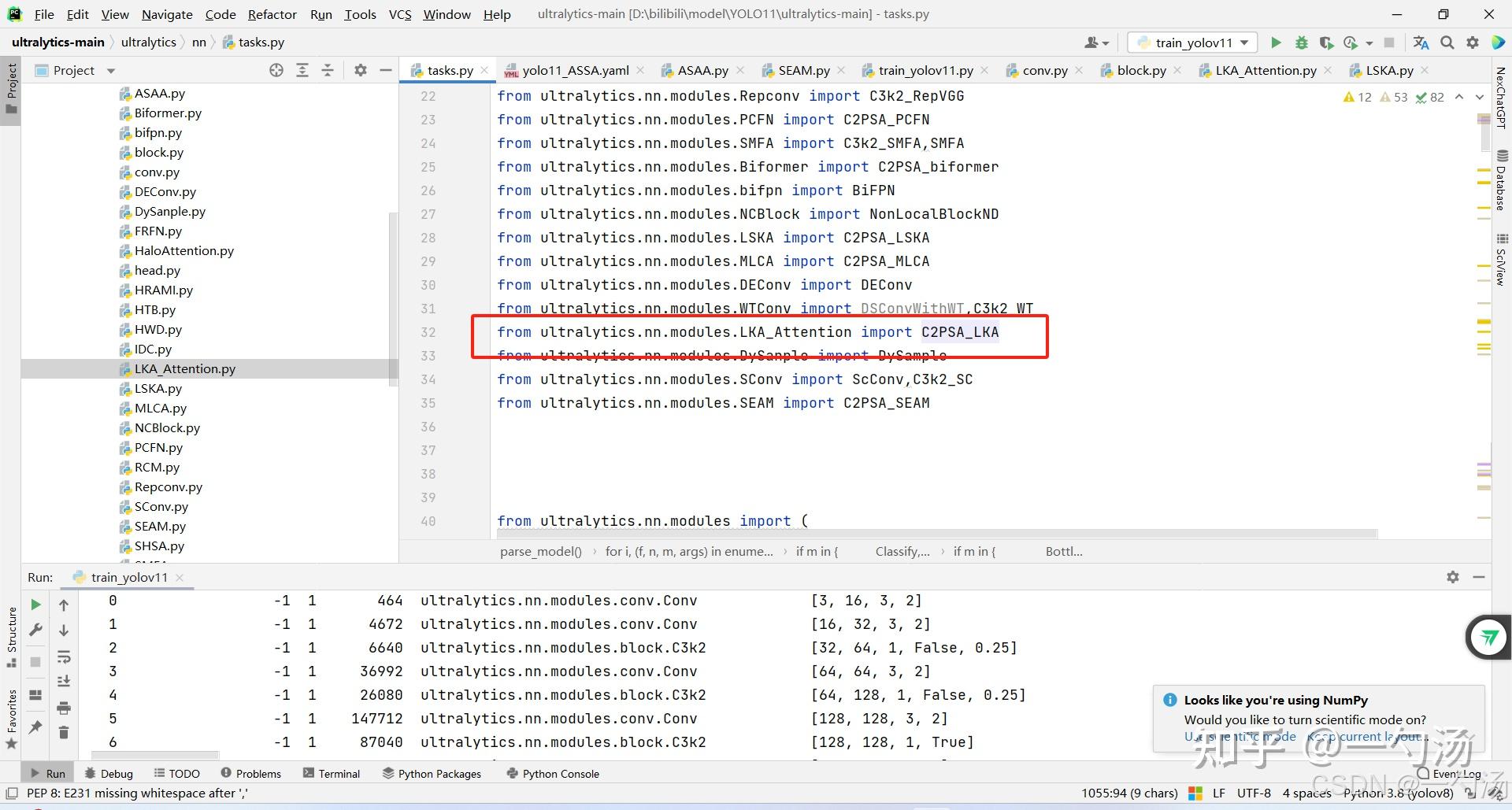Open the parse_model() breadcrumb menu
Viewport: 1512px width, 810px height.
pos(540,551)
